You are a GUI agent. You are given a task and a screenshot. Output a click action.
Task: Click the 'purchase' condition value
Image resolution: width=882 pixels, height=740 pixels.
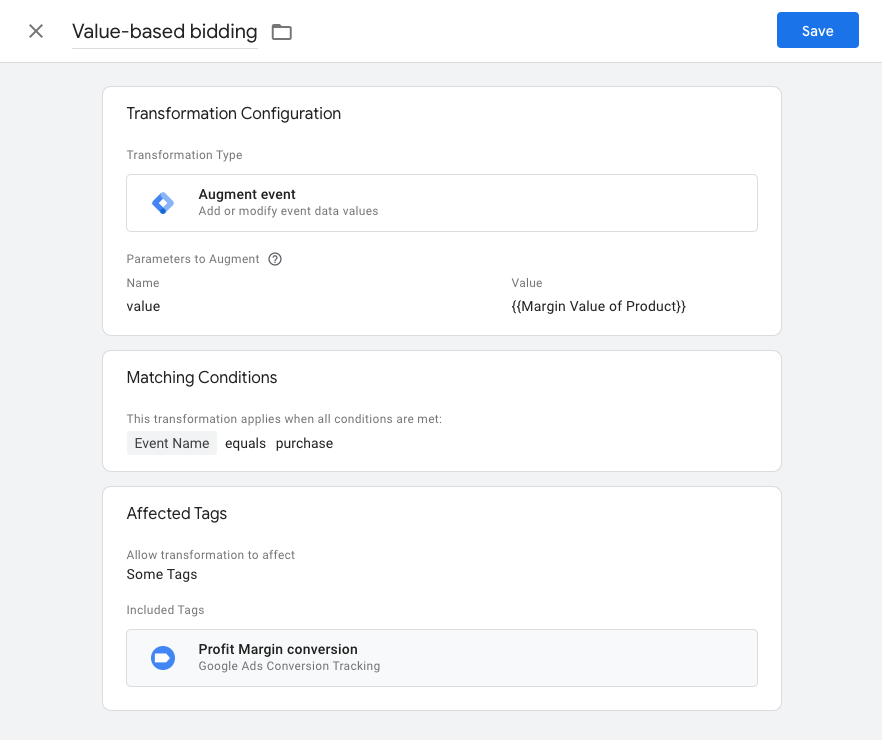pos(304,443)
